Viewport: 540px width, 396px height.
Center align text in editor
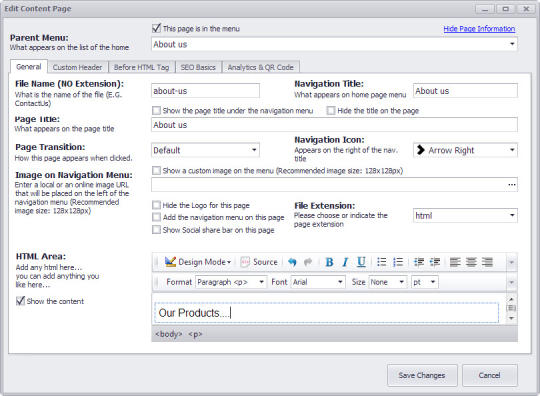pos(471,262)
